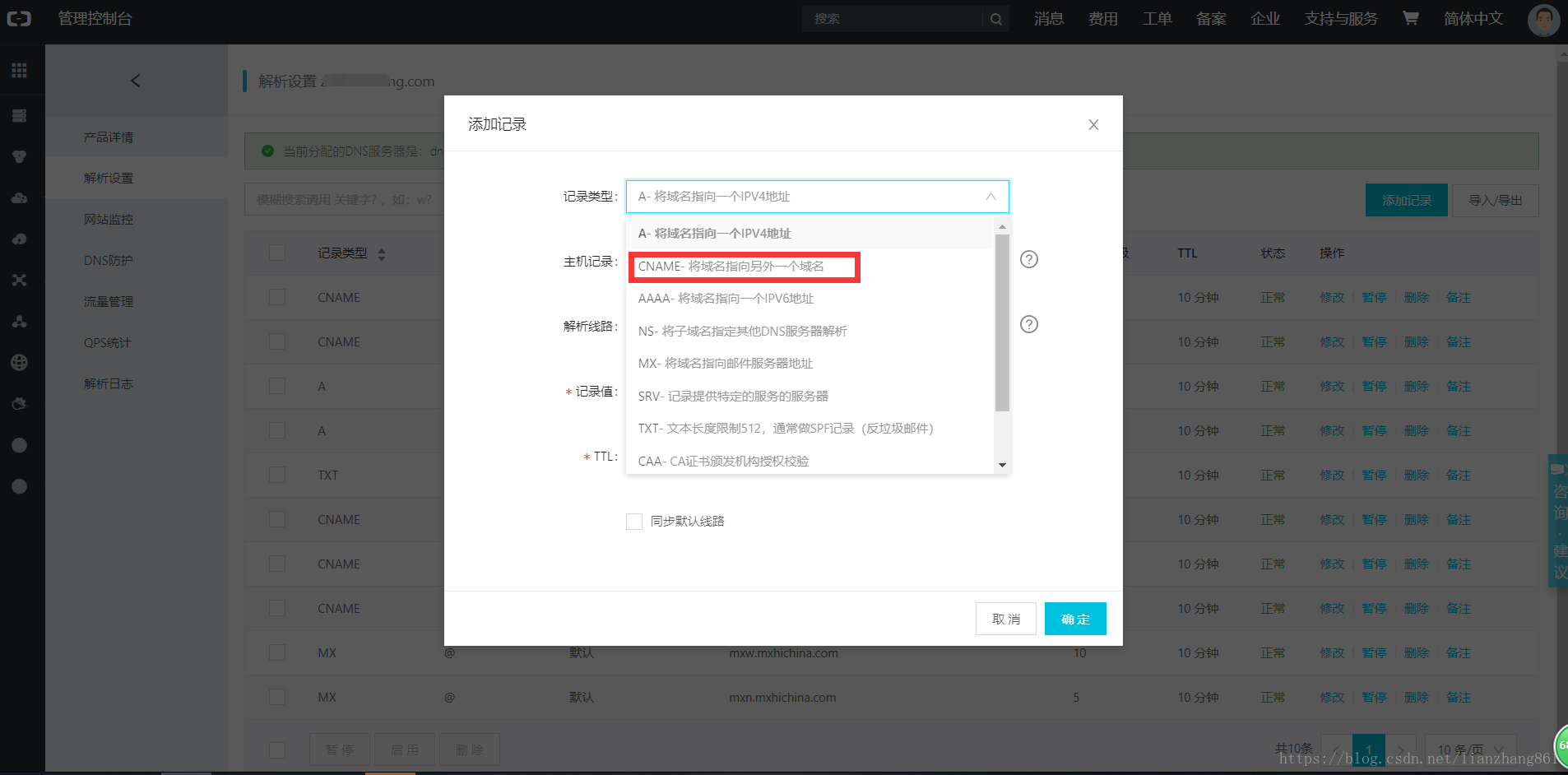Open the search icon in the top bar
This screenshot has height=775, width=1568.
tap(995, 18)
